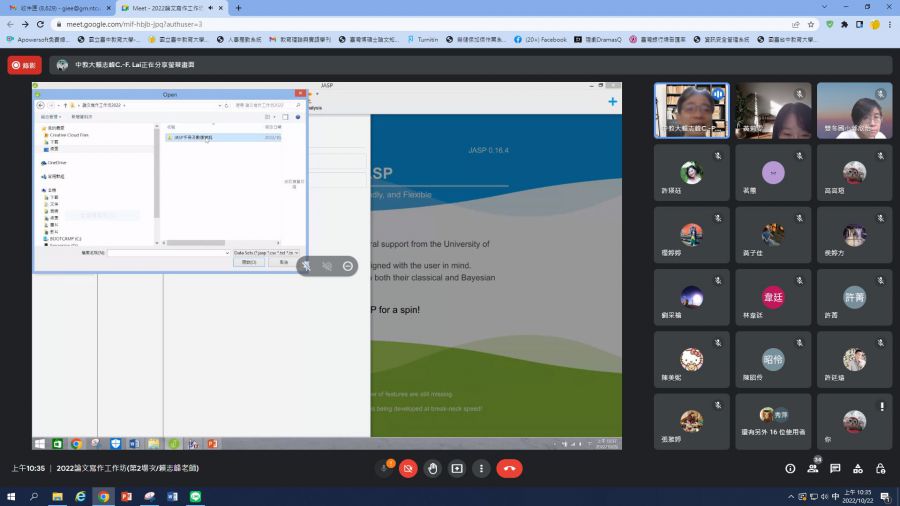The image size is (900, 506).
Task: Open the present screen option
Action: click(x=457, y=468)
